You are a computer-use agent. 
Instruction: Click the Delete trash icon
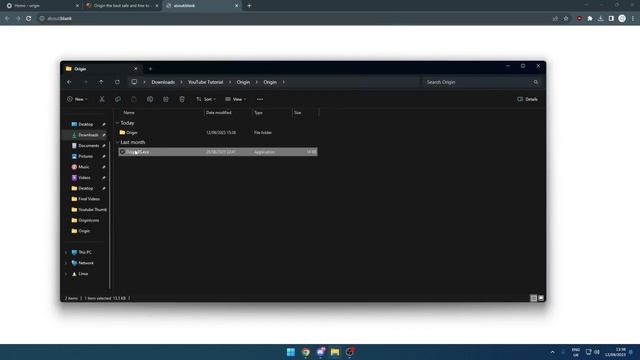point(182,99)
